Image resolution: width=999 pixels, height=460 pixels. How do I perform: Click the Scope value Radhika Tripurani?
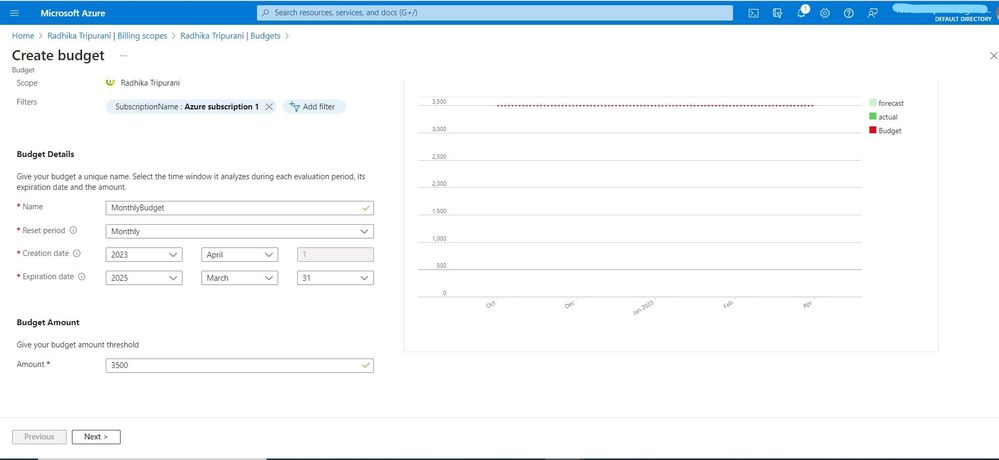tap(150, 83)
